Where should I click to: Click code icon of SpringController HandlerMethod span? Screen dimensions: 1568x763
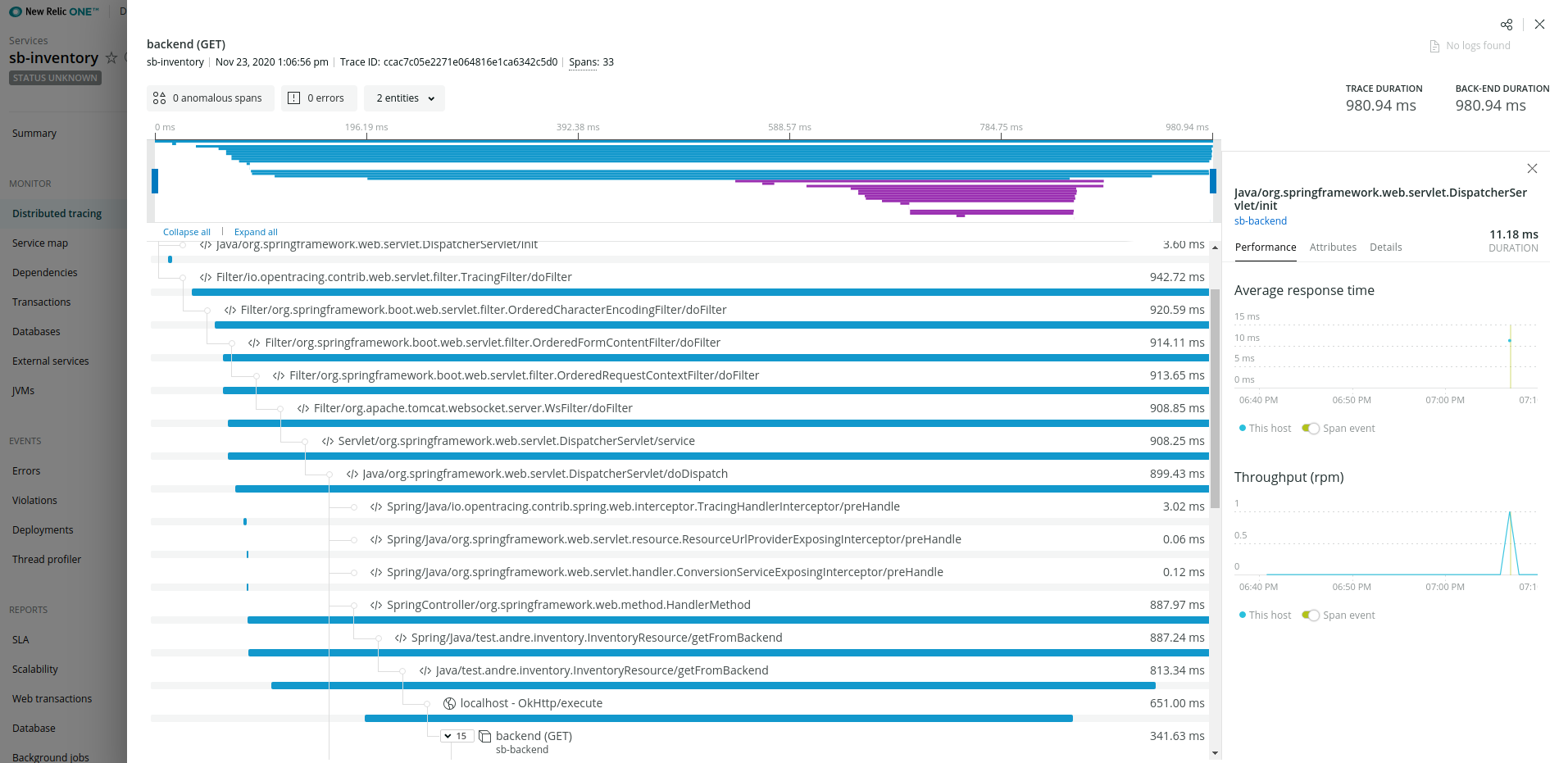click(x=376, y=606)
